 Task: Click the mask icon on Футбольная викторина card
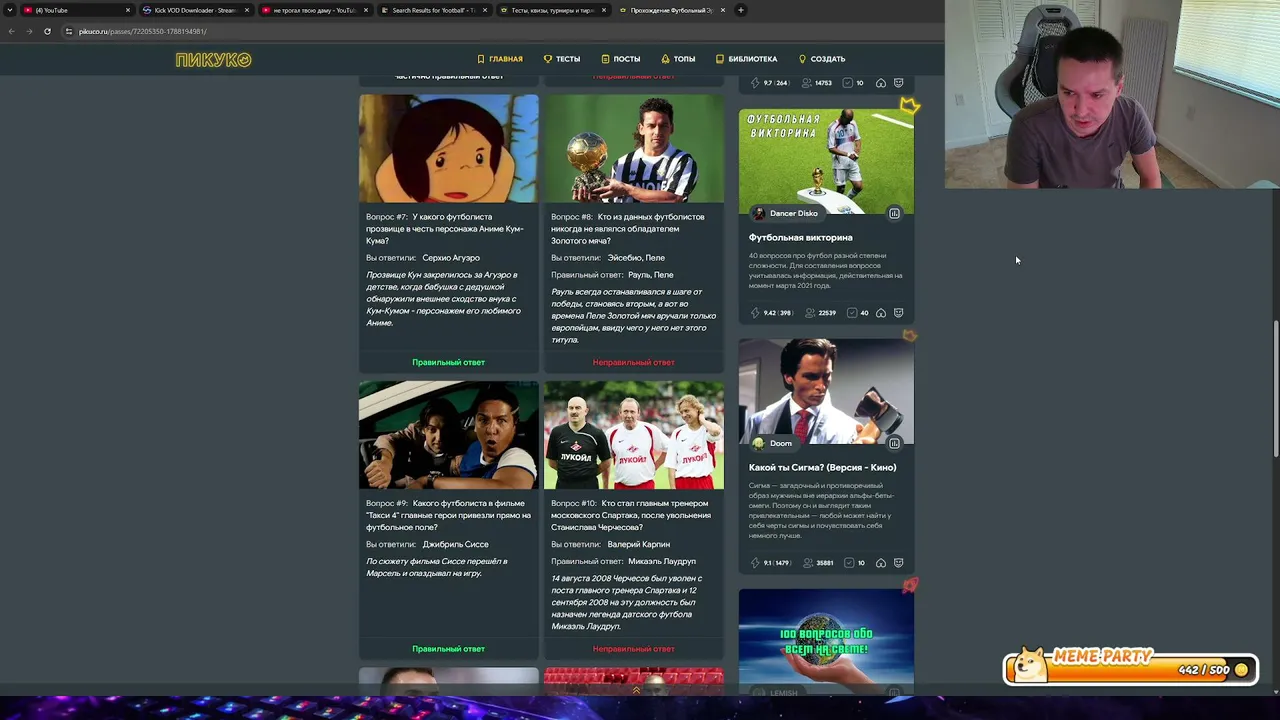tap(898, 313)
